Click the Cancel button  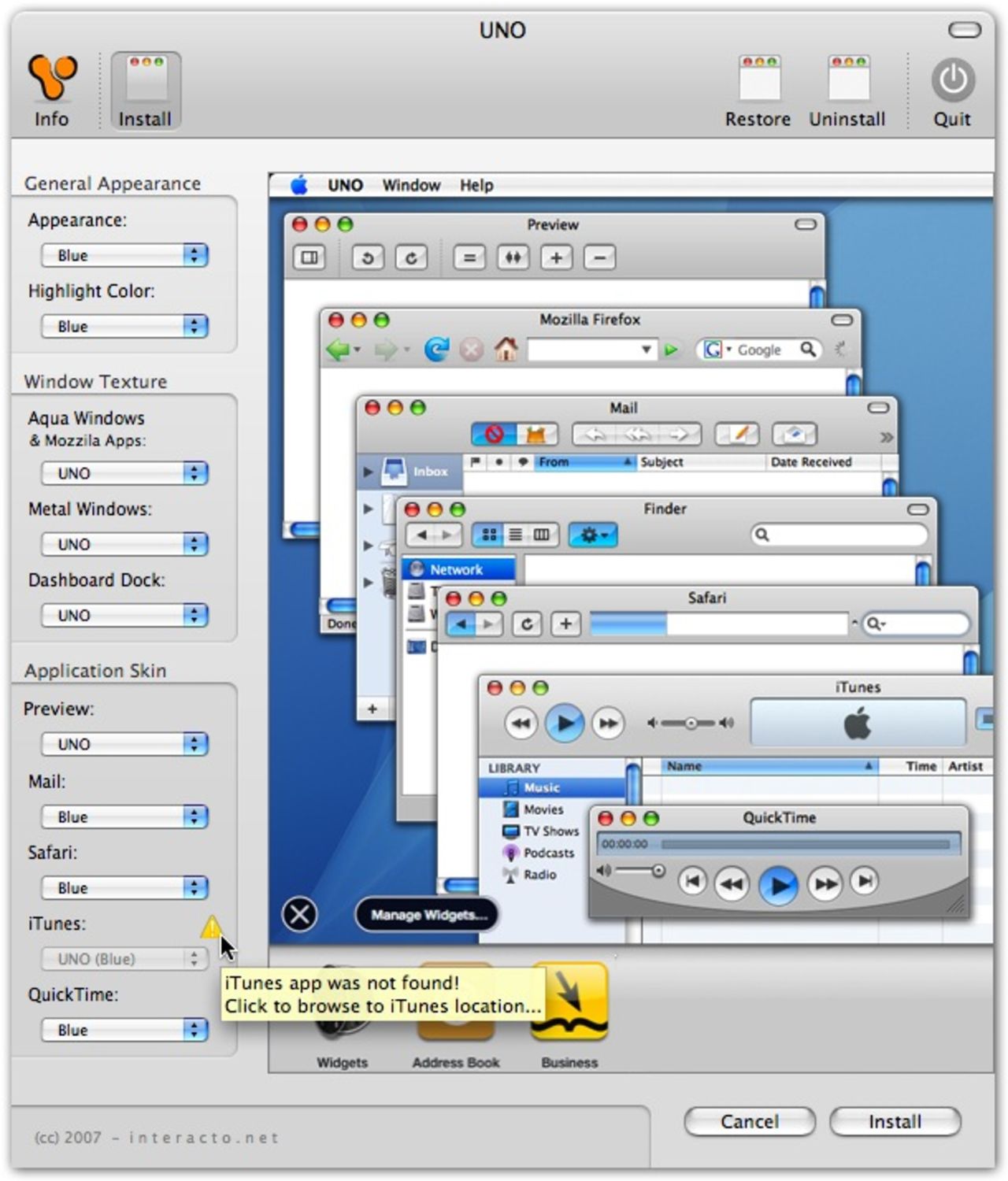click(x=750, y=1121)
